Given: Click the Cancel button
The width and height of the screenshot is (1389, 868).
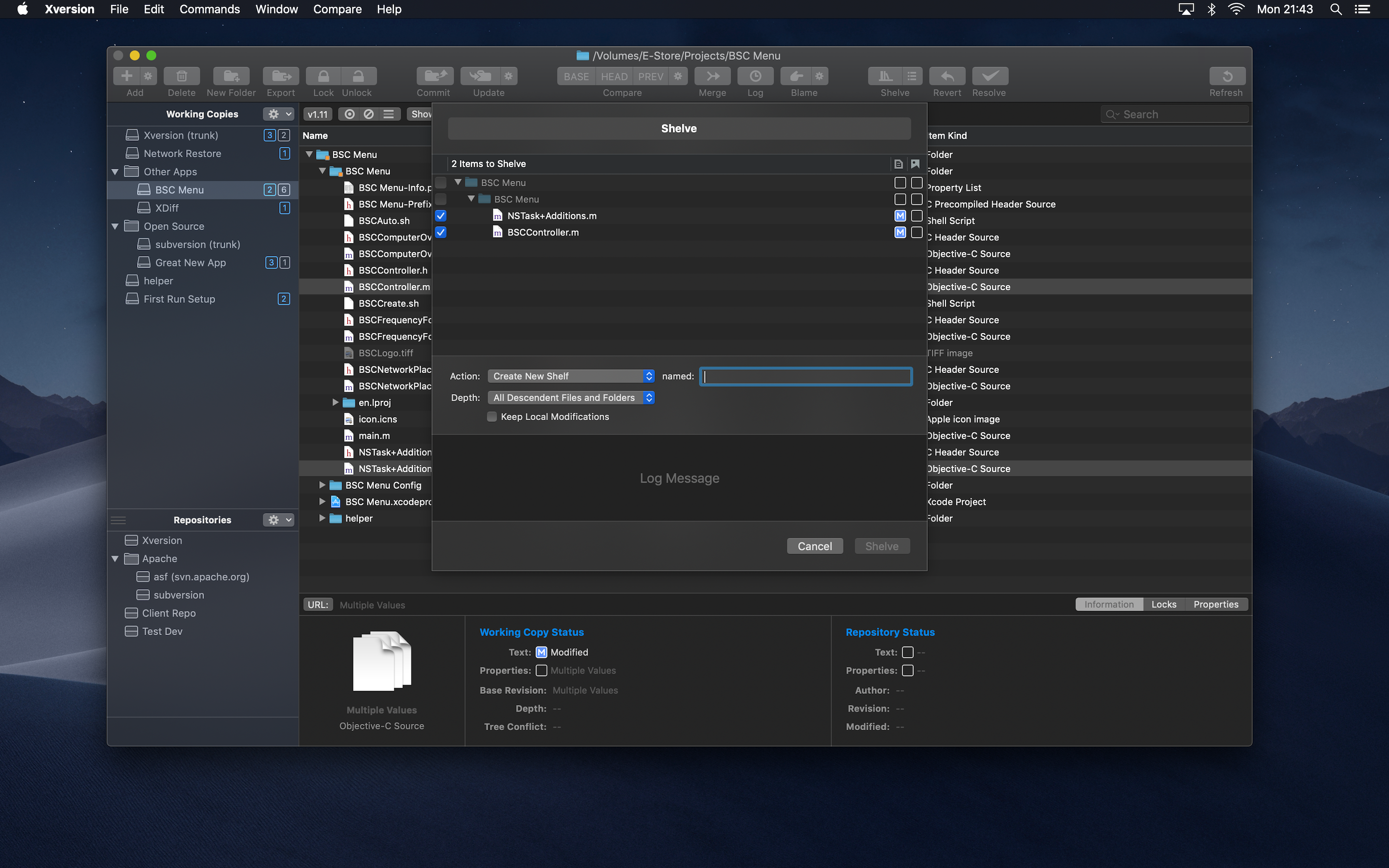Looking at the screenshot, I should [x=815, y=546].
